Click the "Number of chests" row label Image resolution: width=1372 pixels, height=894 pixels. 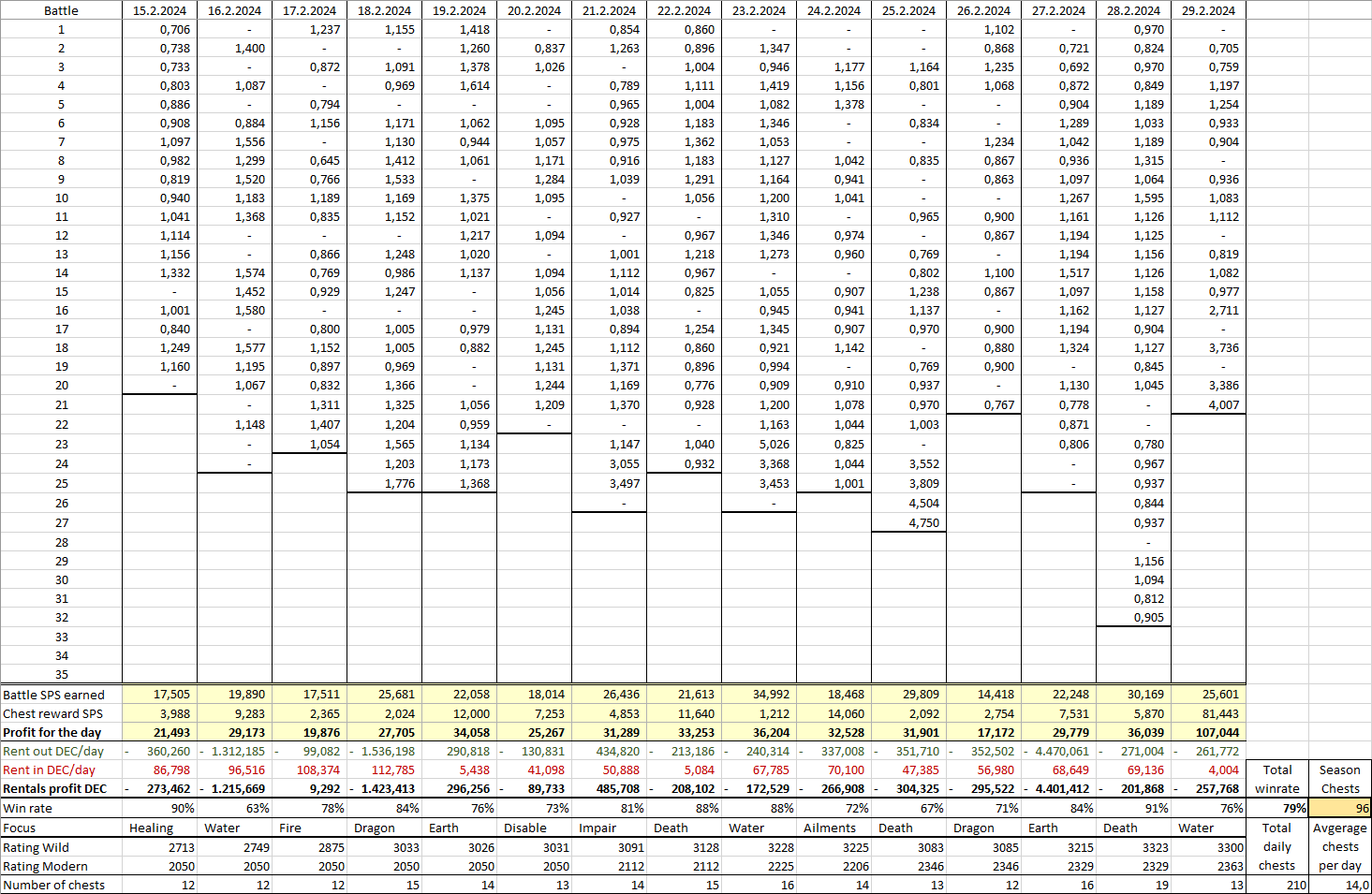click(53, 885)
